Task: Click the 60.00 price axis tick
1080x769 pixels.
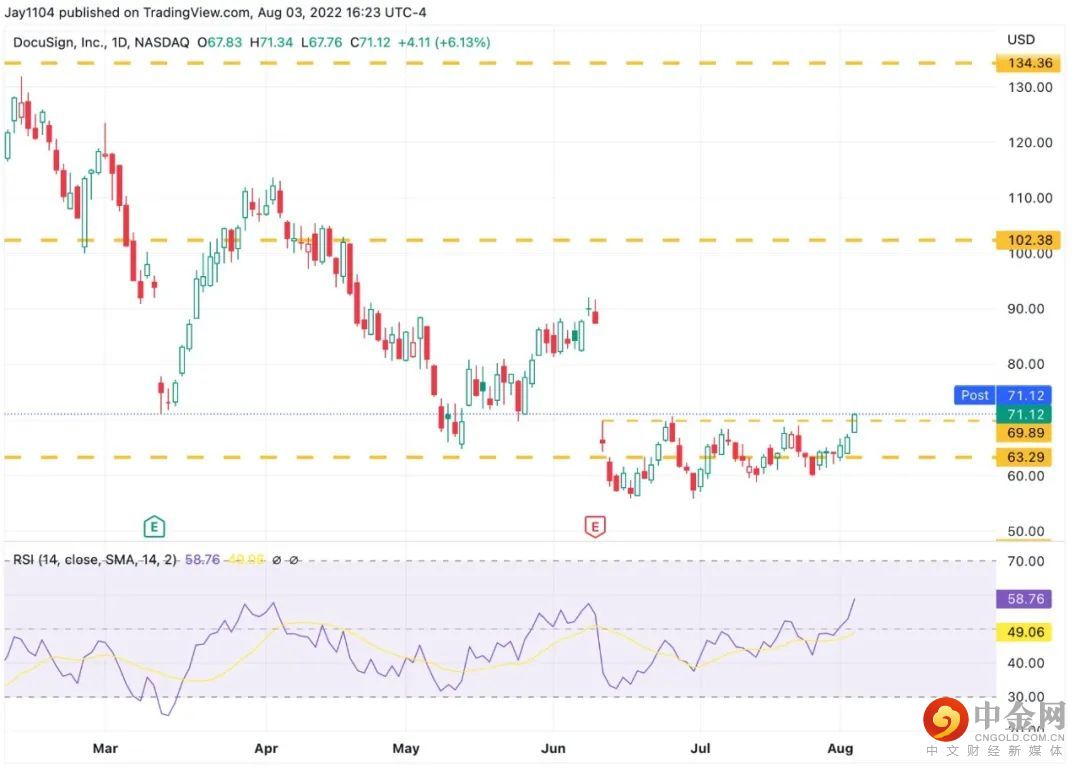Action: click(x=1026, y=476)
